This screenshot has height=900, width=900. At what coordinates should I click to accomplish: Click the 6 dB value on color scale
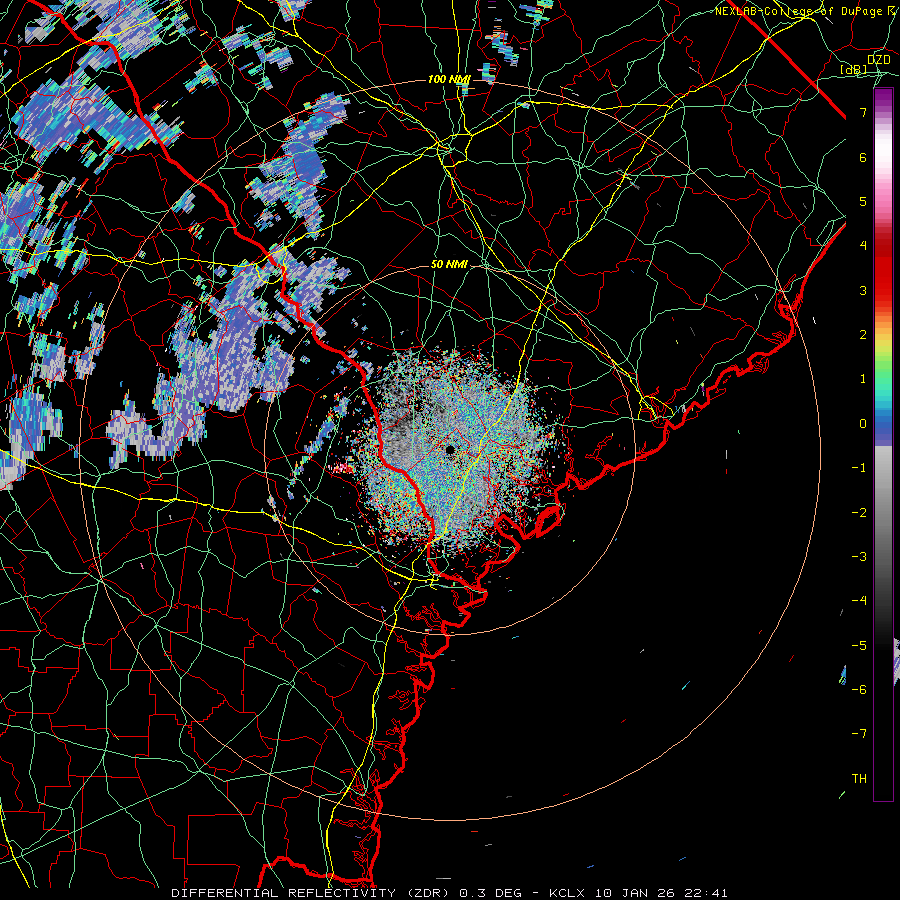click(863, 157)
